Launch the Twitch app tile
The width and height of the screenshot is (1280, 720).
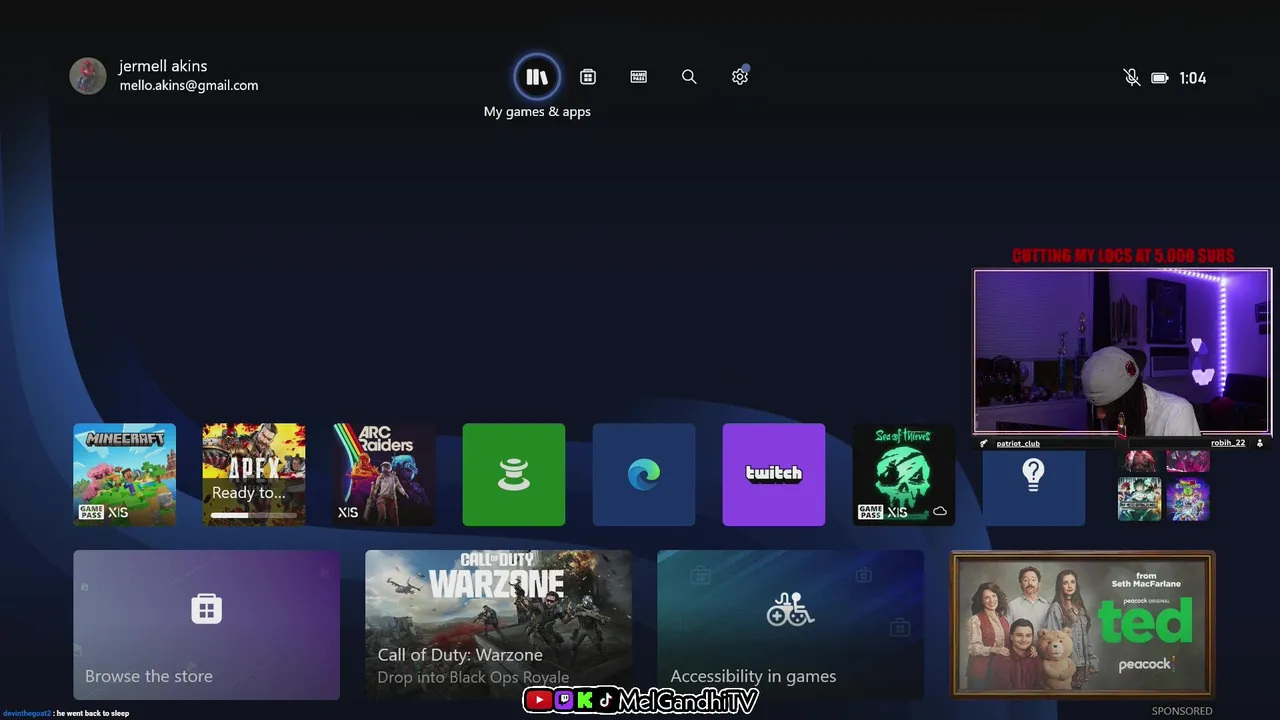point(774,474)
